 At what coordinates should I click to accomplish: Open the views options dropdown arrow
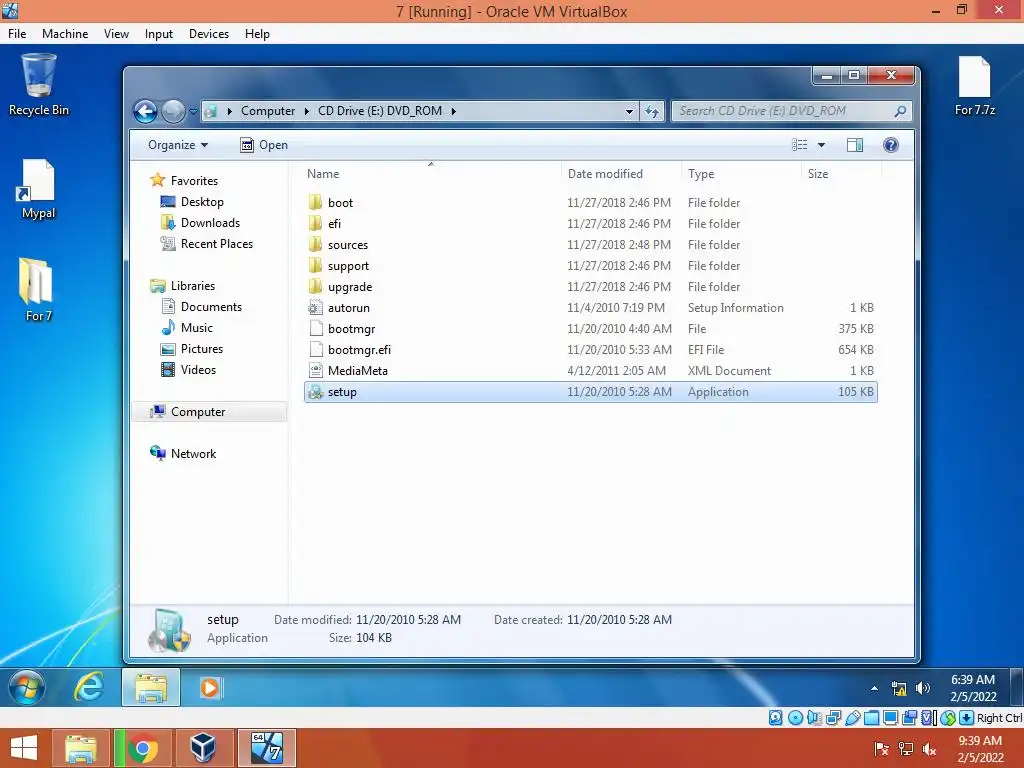click(x=822, y=145)
